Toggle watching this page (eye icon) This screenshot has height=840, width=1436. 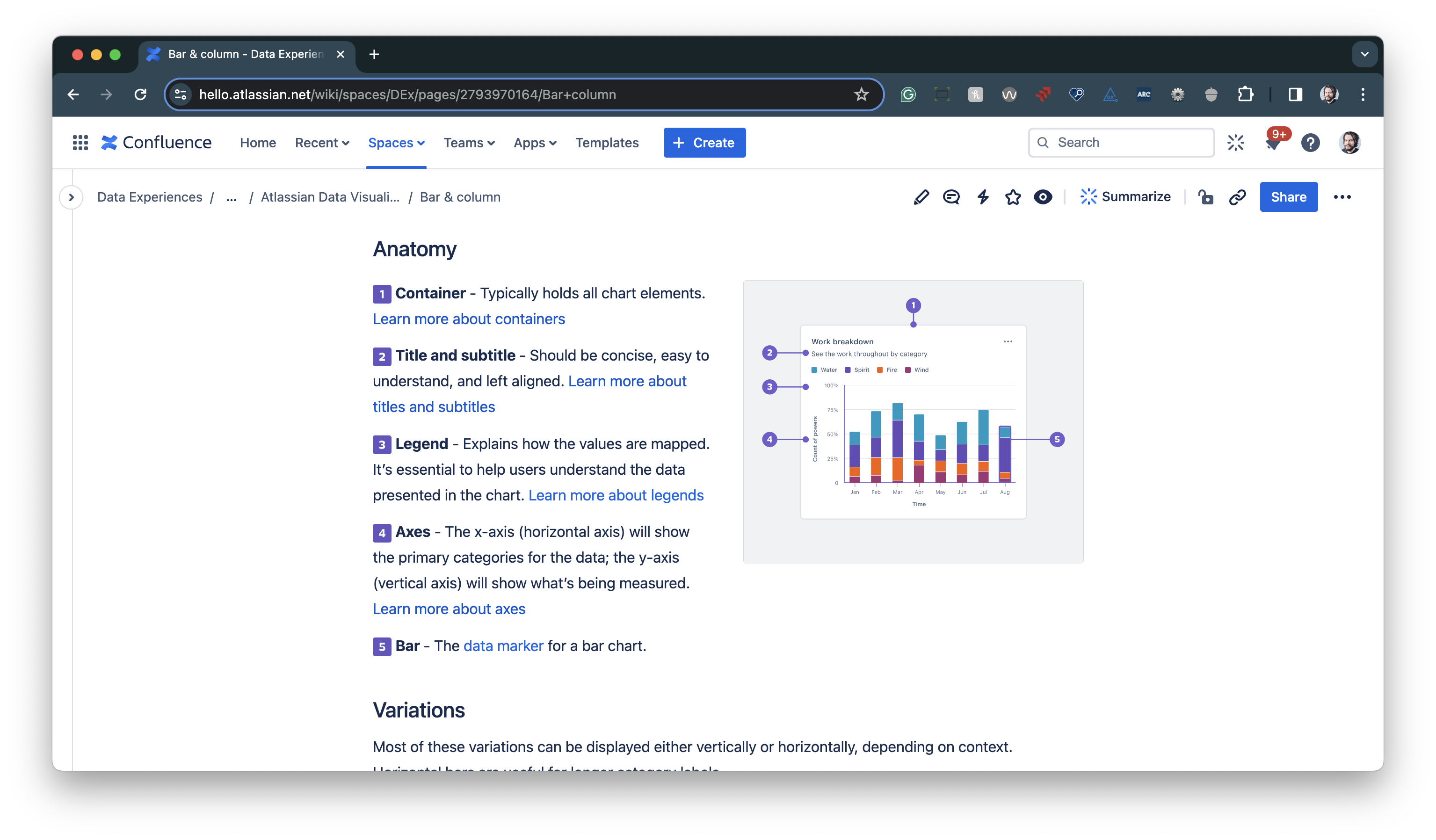point(1043,197)
